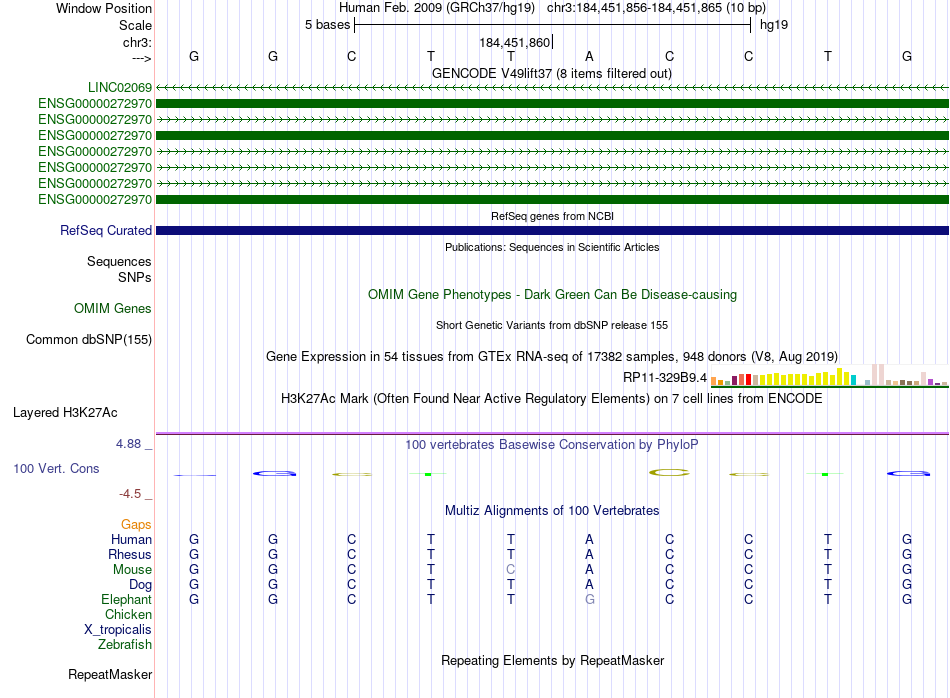950x698 pixels.
Task: Open 100 vertebrates Basewise Conservation by PhyloP title
Action: point(552,445)
